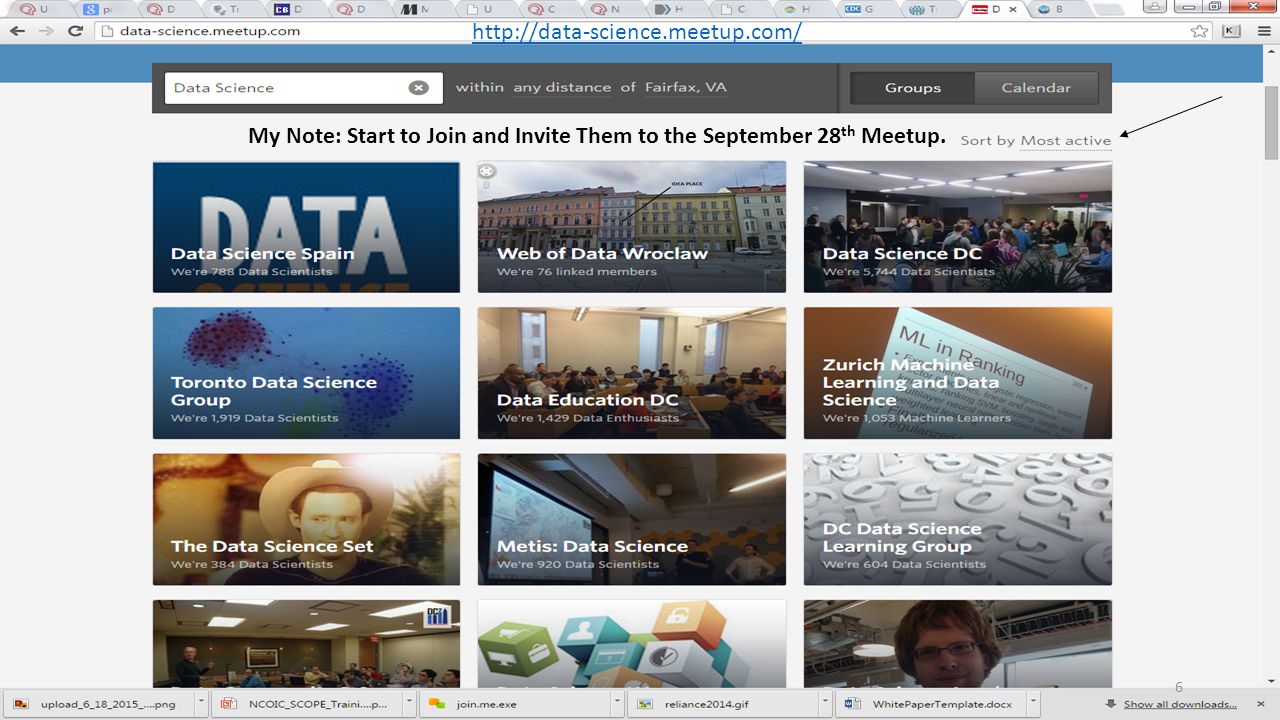
Task: Click Show all downloads link
Action: click(x=1180, y=704)
